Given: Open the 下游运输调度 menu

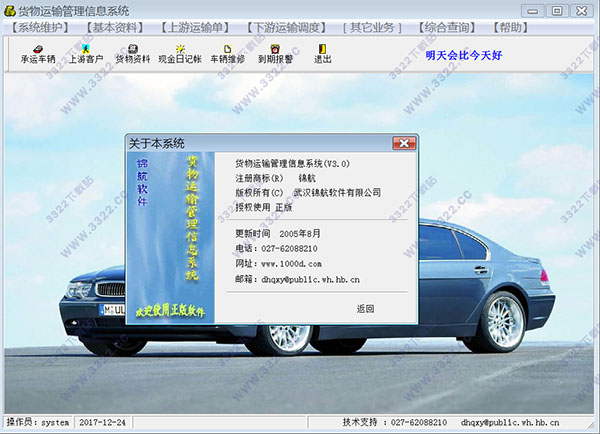Looking at the screenshot, I should [x=286, y=28].
